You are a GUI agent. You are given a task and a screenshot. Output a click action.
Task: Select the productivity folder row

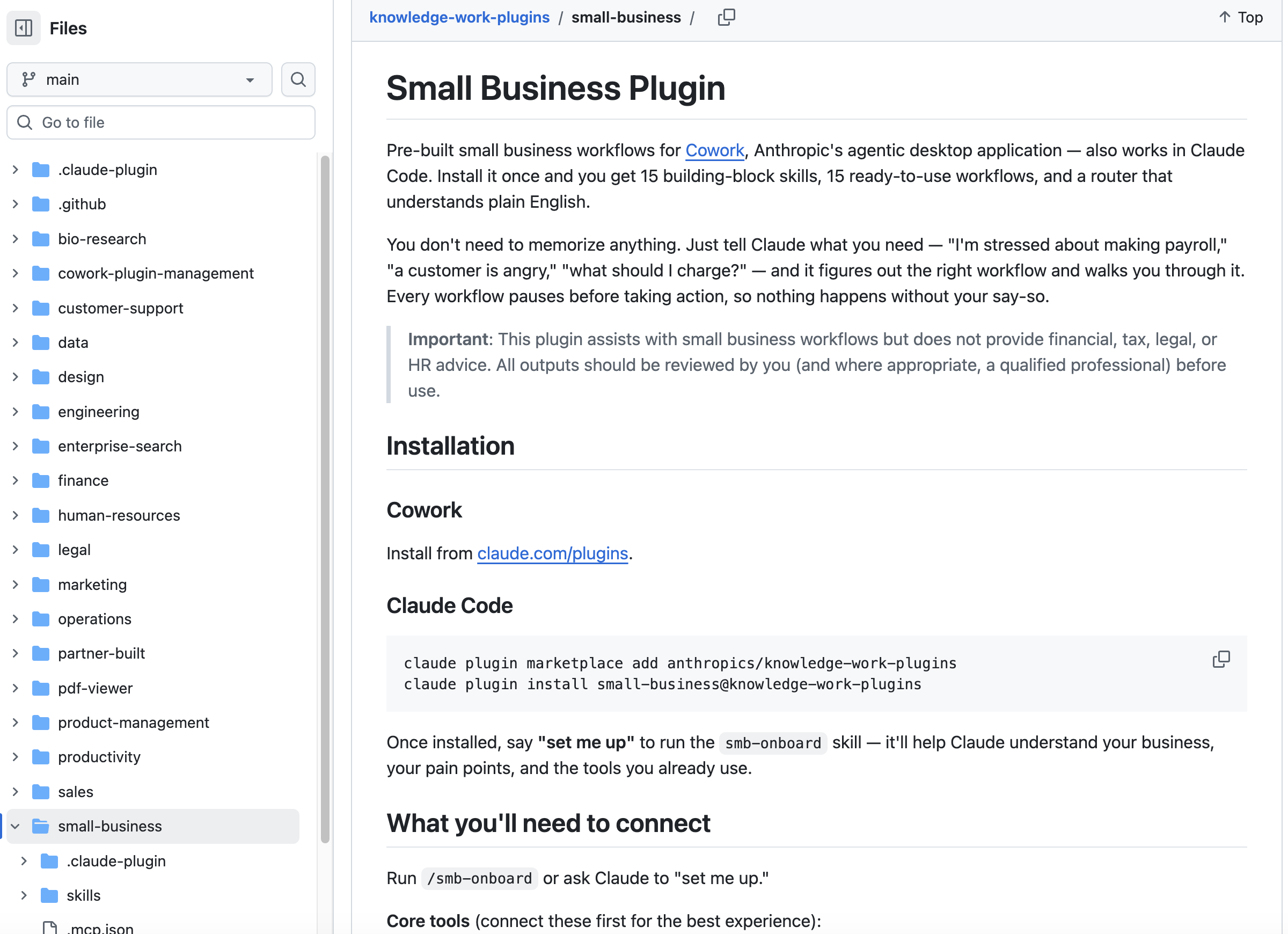(x=153, y=757)
